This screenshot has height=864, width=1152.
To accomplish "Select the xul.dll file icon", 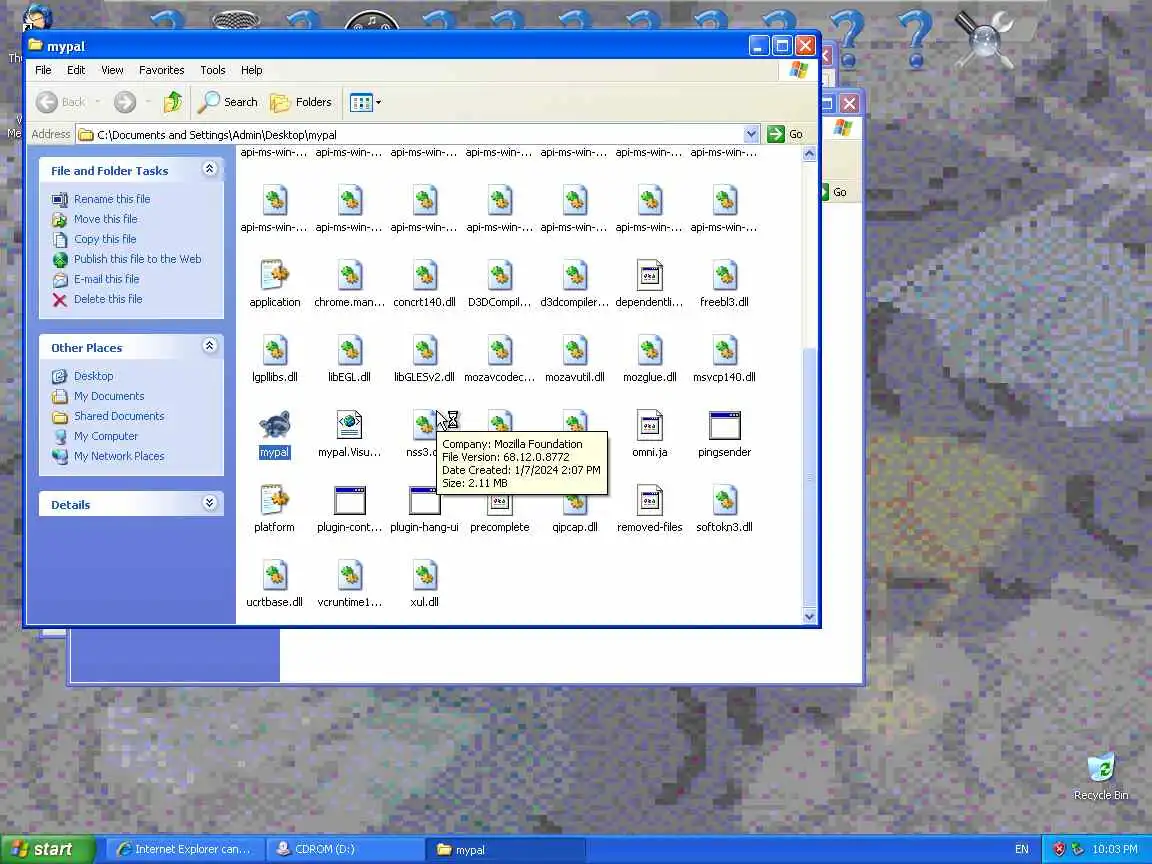I will click(x=425, y=575).
